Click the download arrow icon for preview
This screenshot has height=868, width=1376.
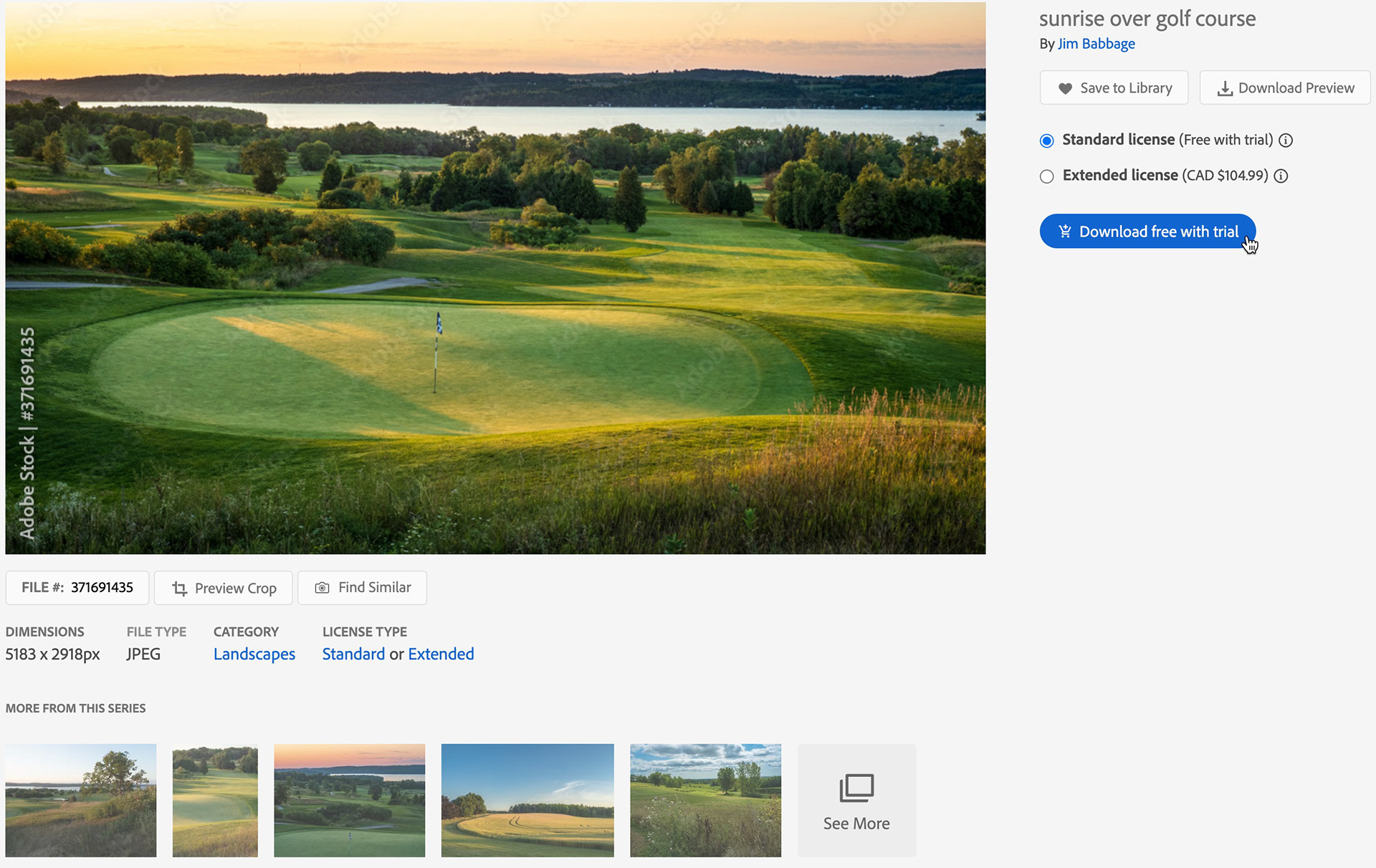click(1225, 88)
